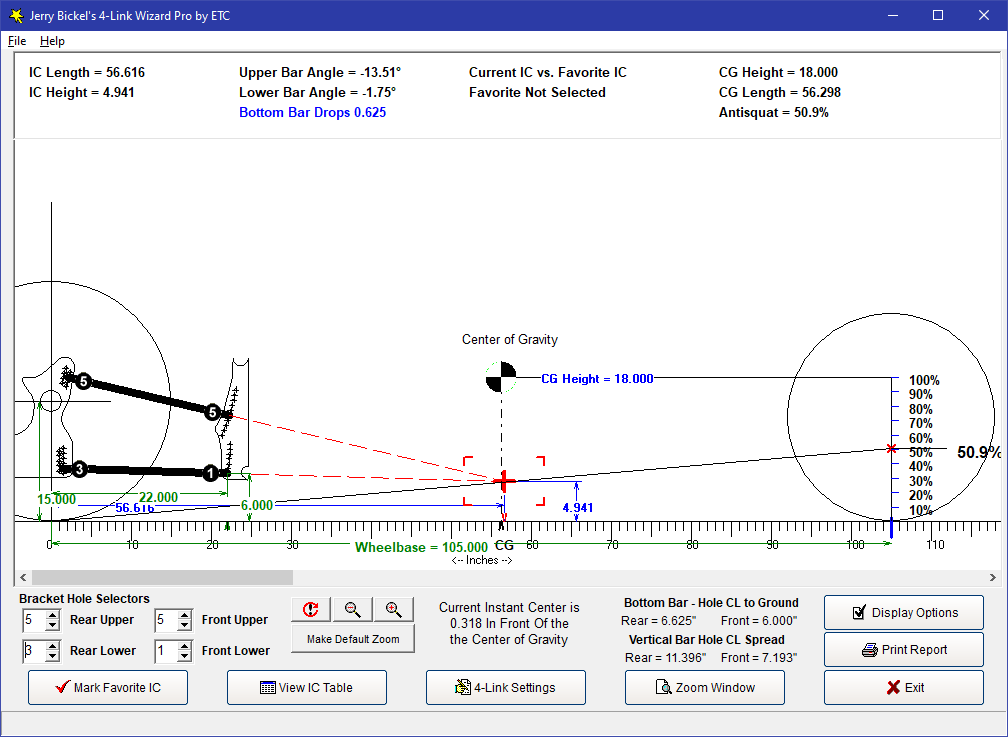Decrease the Rear Lower hole number

click(x=53, y=657)
